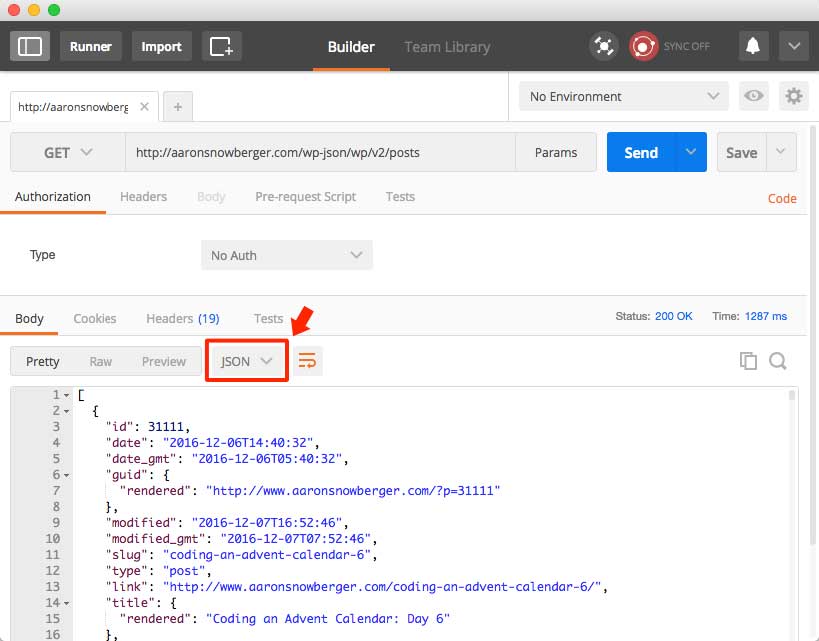Open the notifications bell
This screenshot has height=641, width=819.
coord(753,46)
